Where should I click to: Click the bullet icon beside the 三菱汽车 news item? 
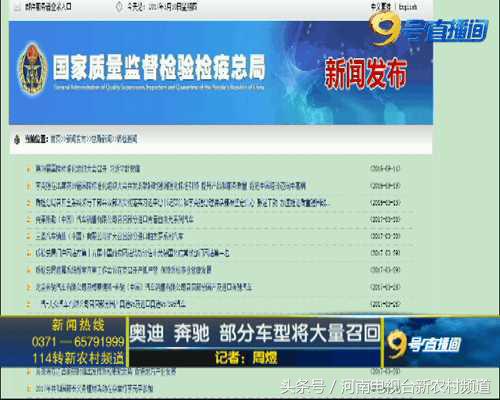pos(29,237)
